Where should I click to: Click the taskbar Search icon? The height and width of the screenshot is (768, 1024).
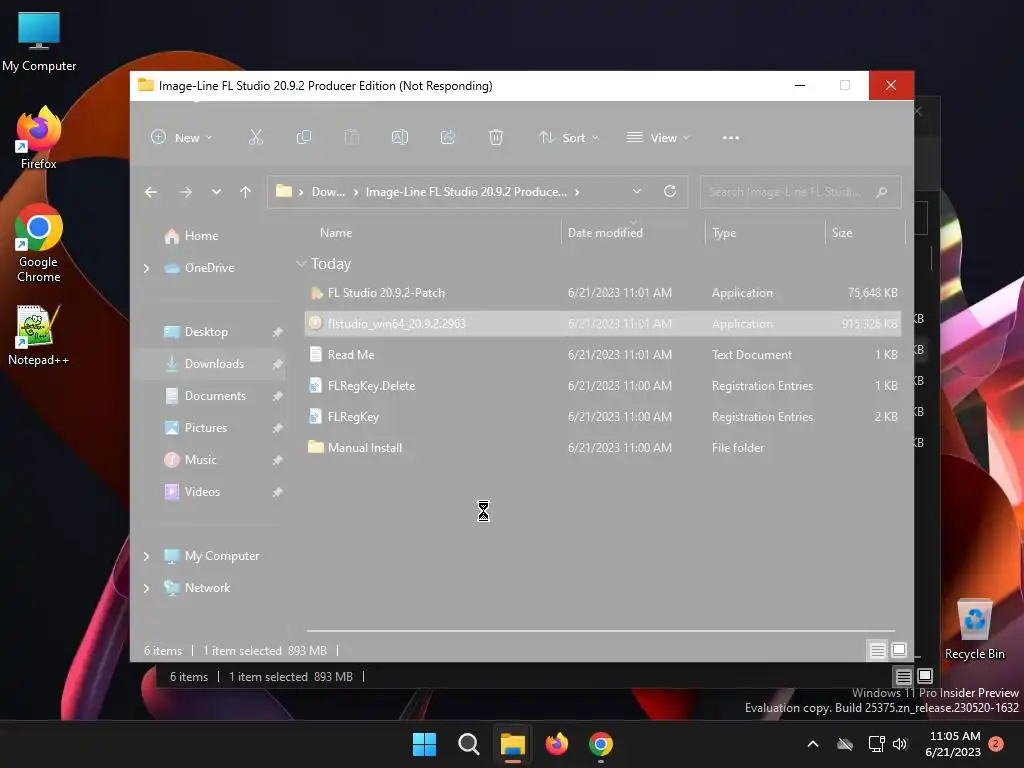(x=468, y=744)
